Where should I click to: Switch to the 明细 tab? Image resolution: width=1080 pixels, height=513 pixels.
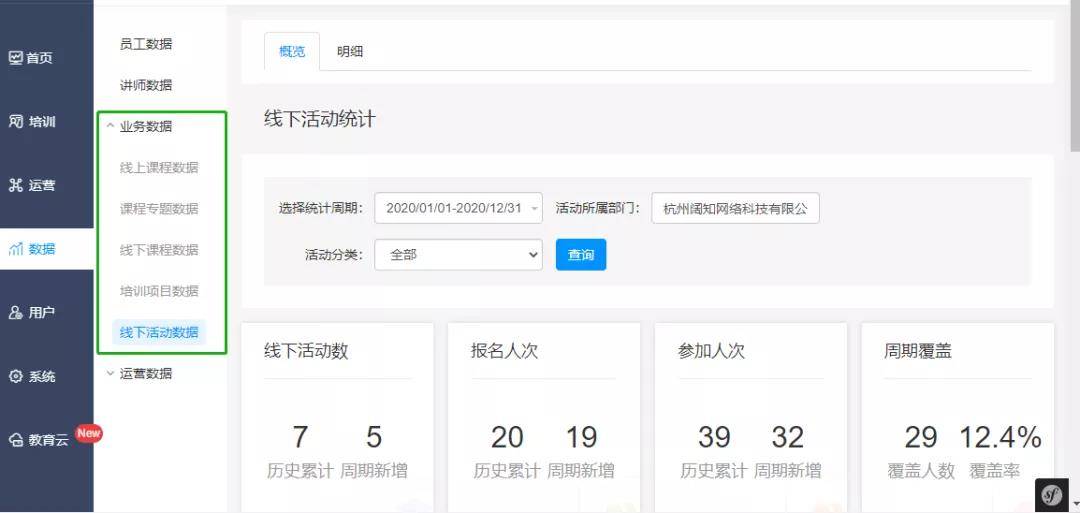(x=350, y=51)
